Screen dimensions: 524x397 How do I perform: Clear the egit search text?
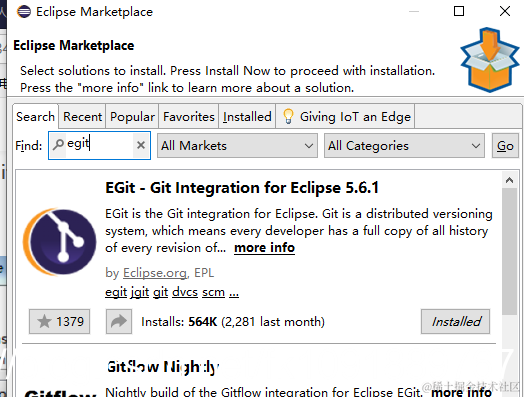coord(141,145)
